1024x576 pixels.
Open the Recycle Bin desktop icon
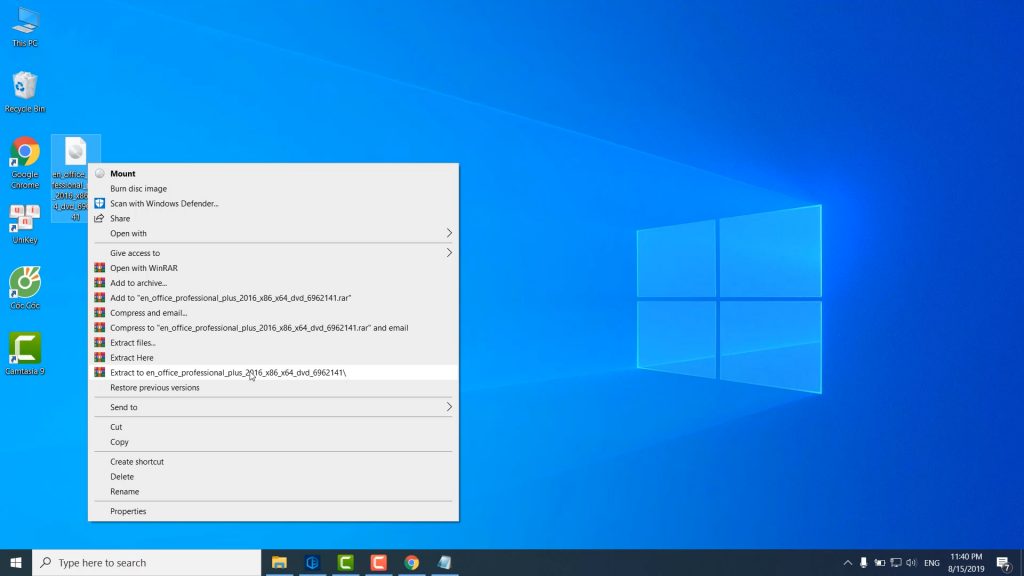[x=25, y=92]
